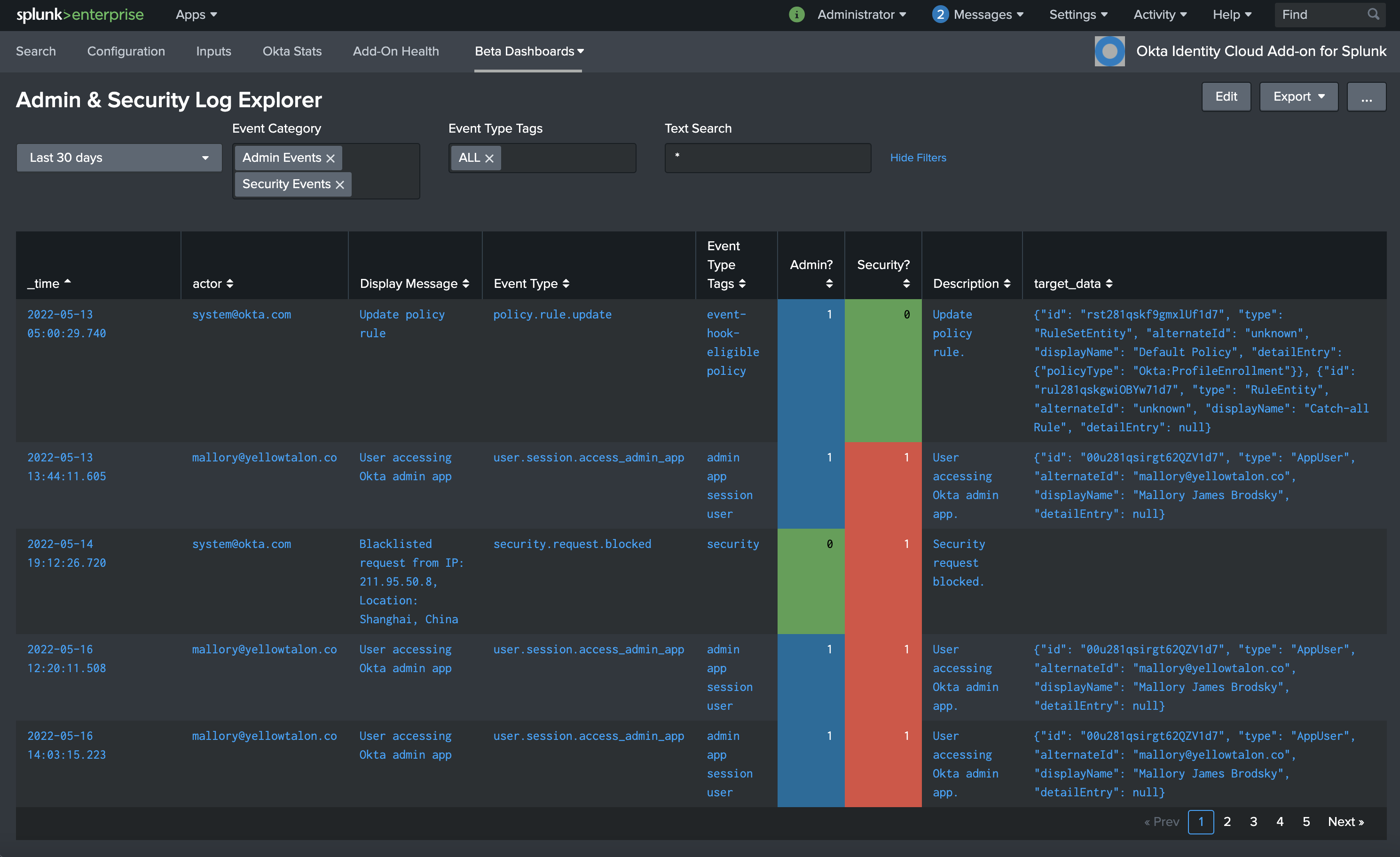
Task: Open the Last 30 days time picker
Action: pyautogui.click(x=119, y=158)
